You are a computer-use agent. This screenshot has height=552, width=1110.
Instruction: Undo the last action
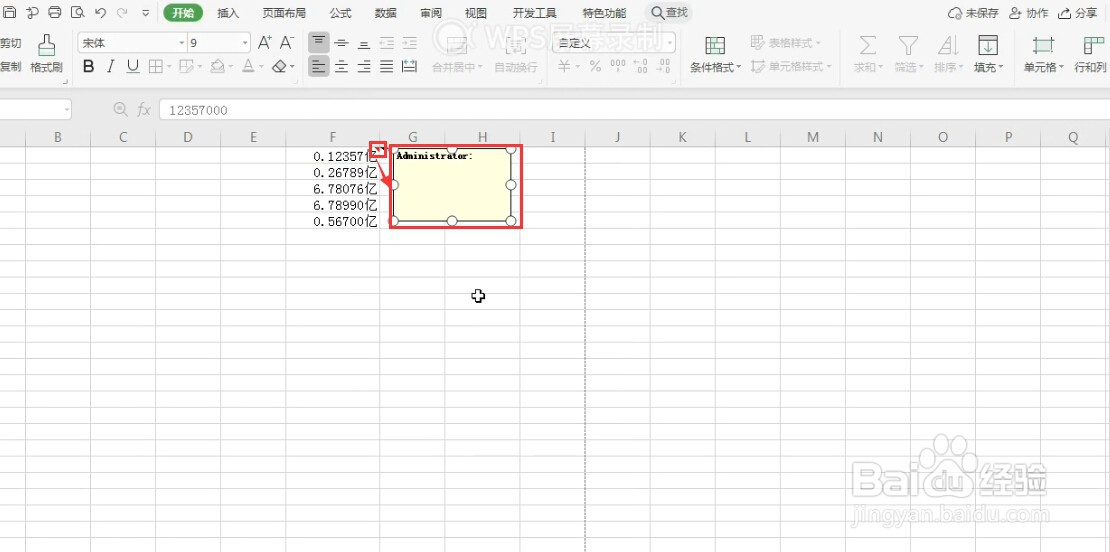click(100, 13)
